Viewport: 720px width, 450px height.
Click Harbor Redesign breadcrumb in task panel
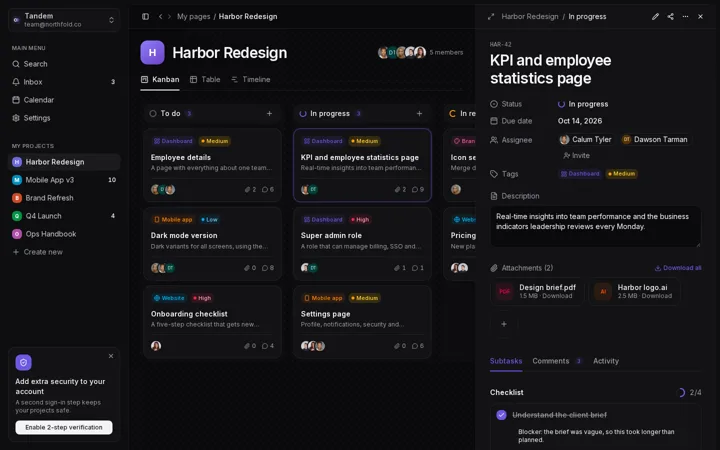point(530,17)
